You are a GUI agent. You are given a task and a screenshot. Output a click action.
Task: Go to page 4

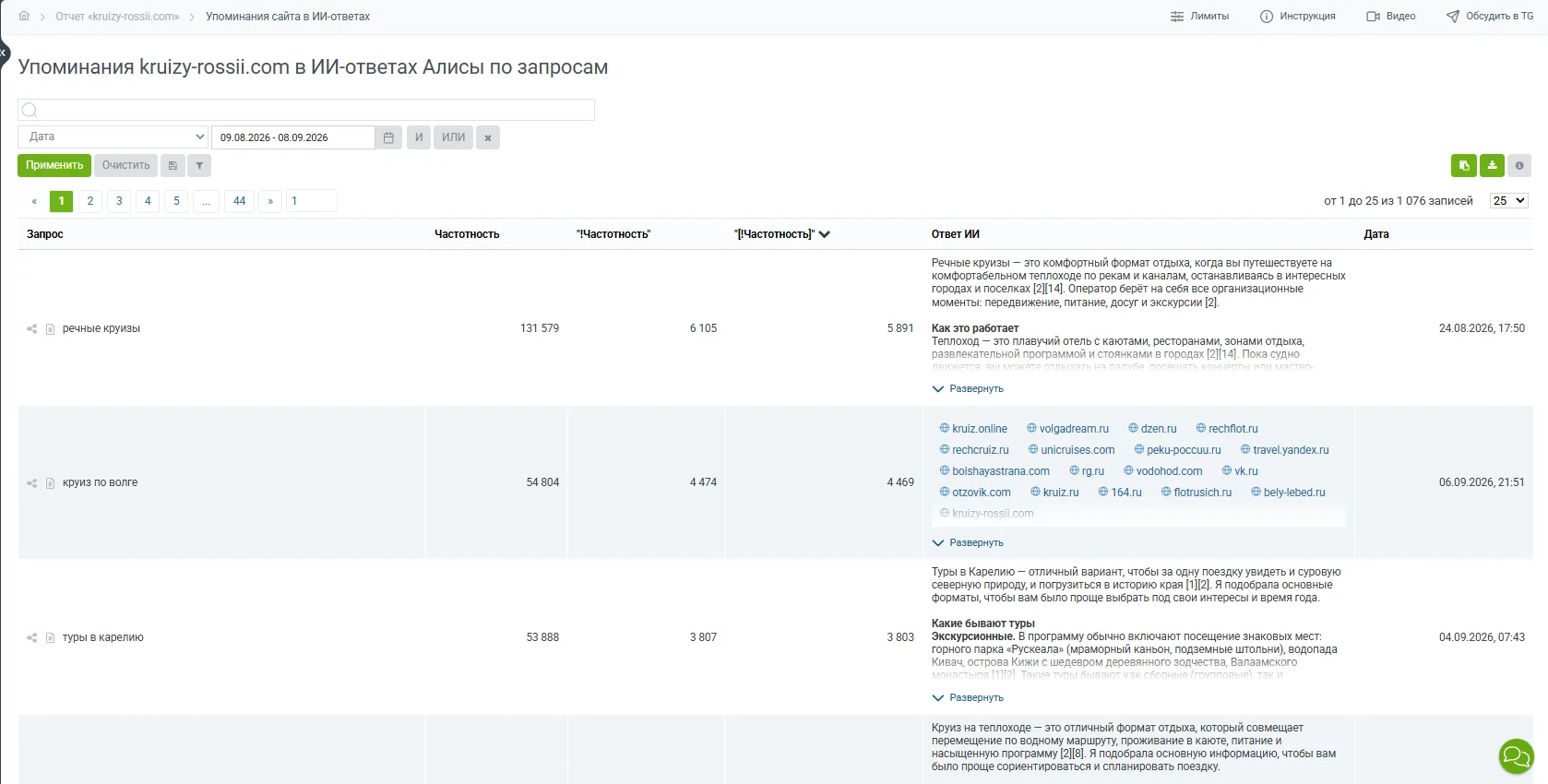pos(148,201)
